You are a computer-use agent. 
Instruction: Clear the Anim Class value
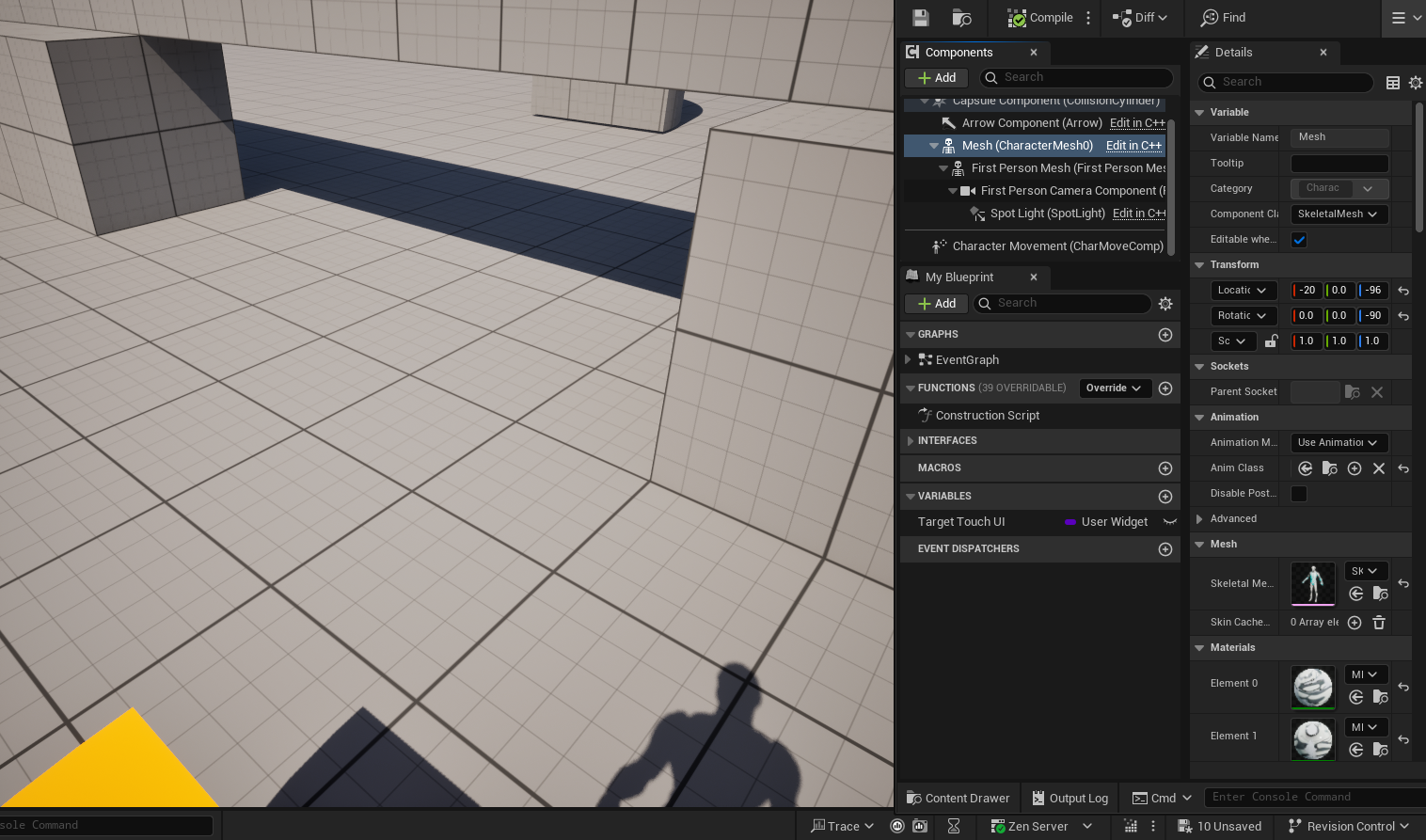pos(1379,468)
